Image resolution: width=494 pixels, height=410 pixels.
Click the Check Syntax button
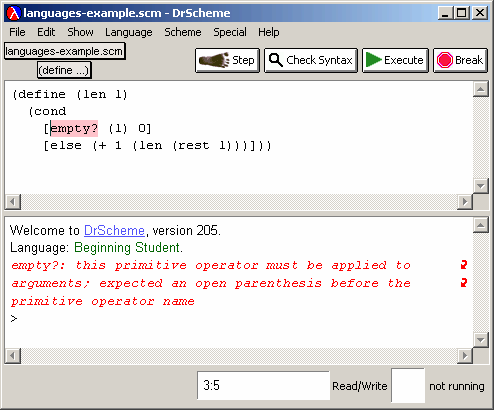tap(311, 60)
